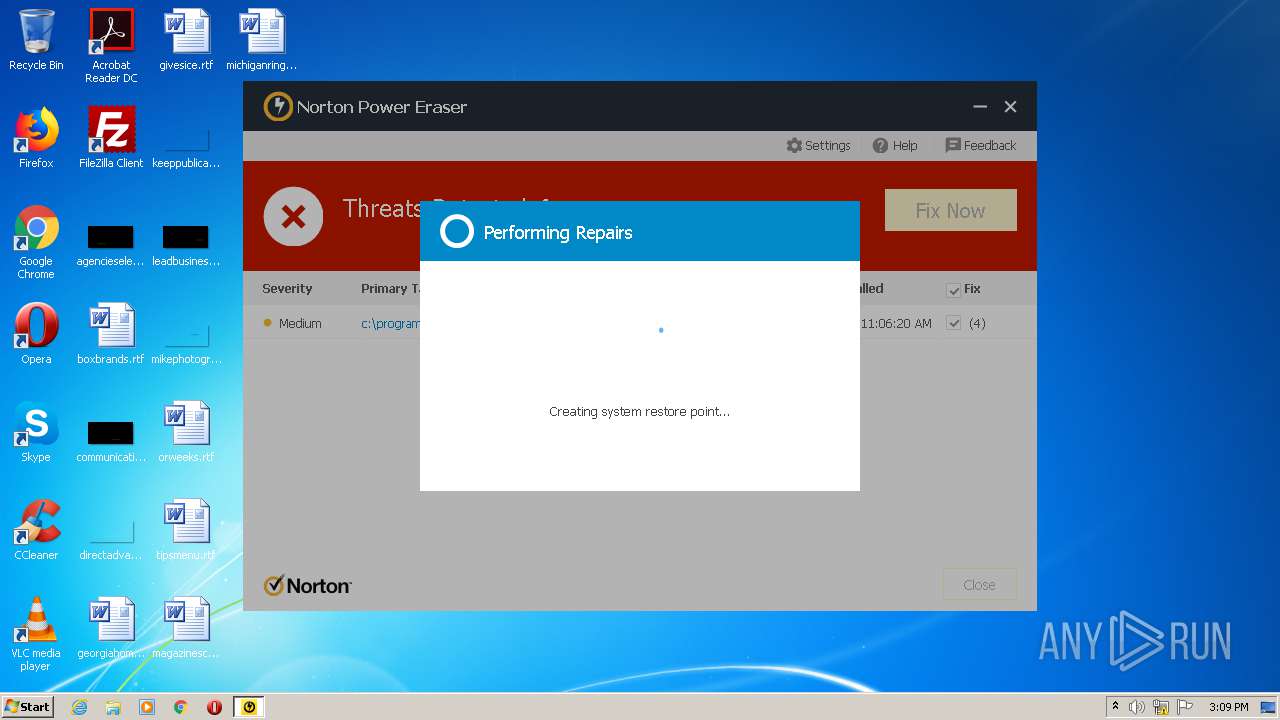Viewport: 1280px width, 720px height.
Task: Open Help in Norton Power Eraser
Action: point(895,145)
